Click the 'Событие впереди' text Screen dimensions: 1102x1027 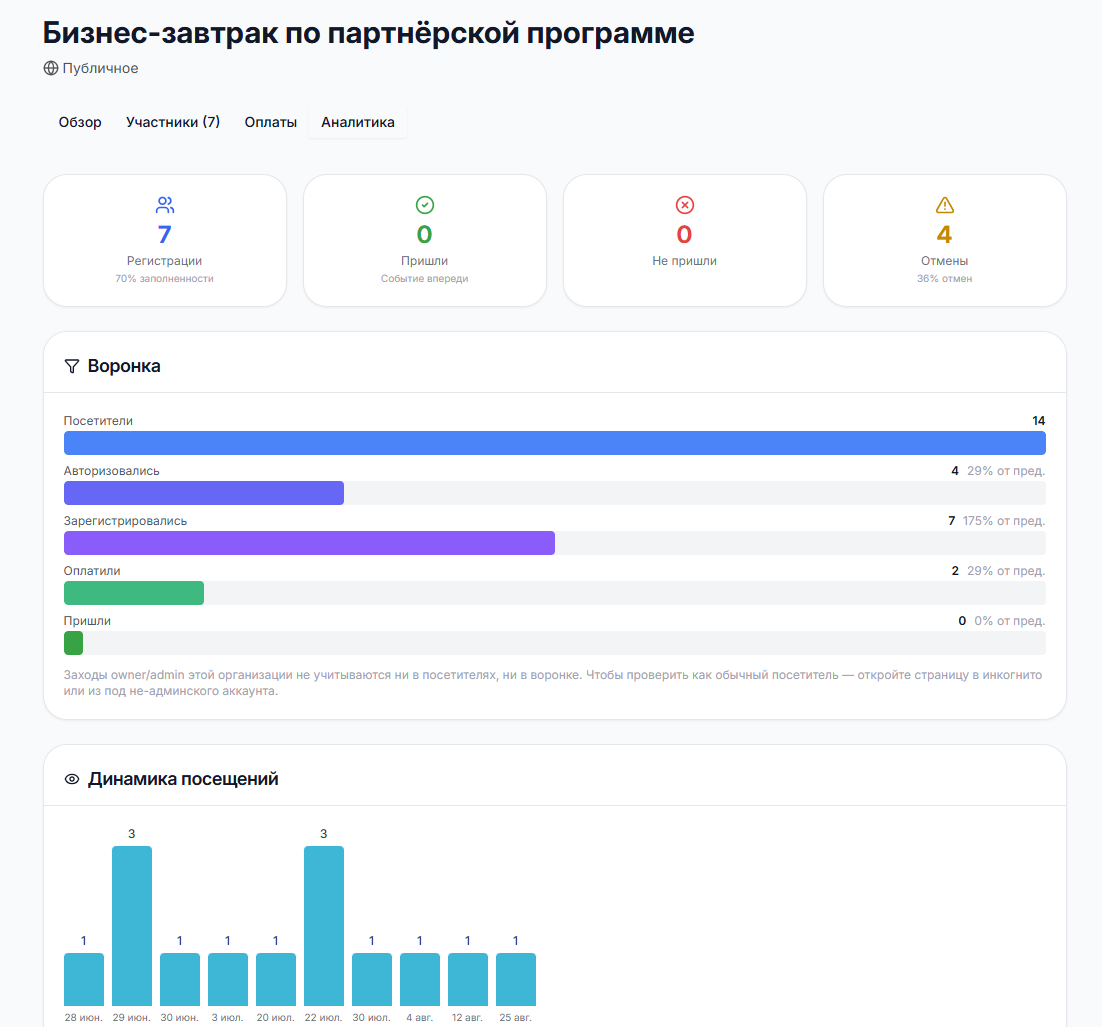[x=424, y=278]
